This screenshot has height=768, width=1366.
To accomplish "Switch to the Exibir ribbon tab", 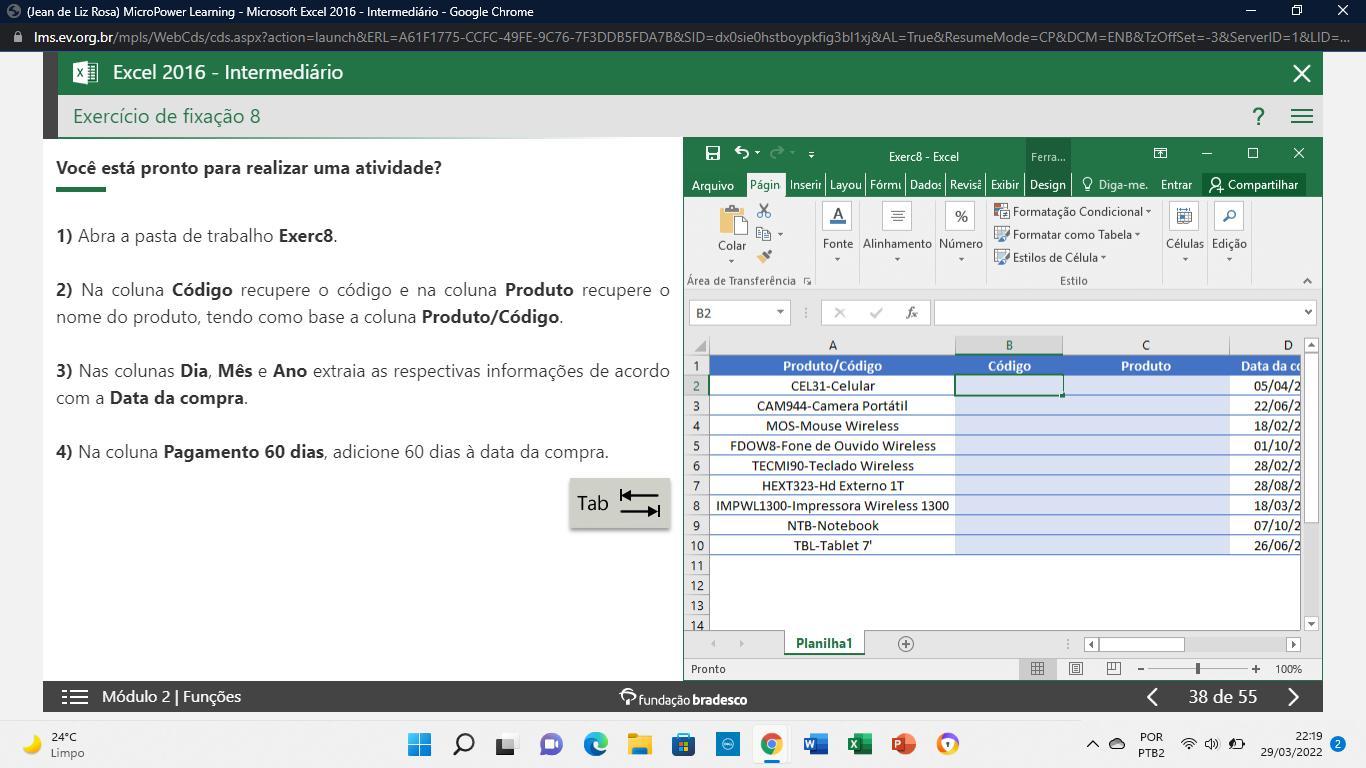I will pyautogui.click(x=1004, y=185).
